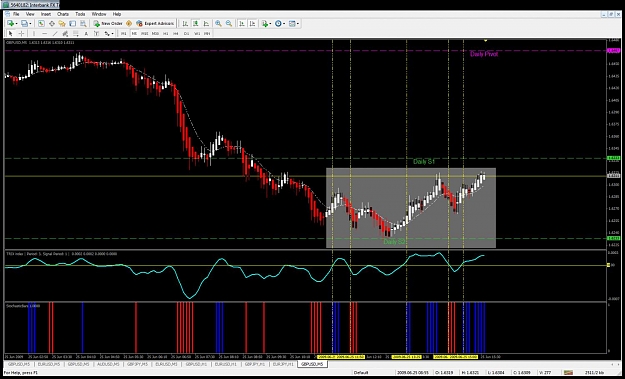Open the Window menu
The width and height of the screenshot is (625, 379).
(x=99, y=14)
